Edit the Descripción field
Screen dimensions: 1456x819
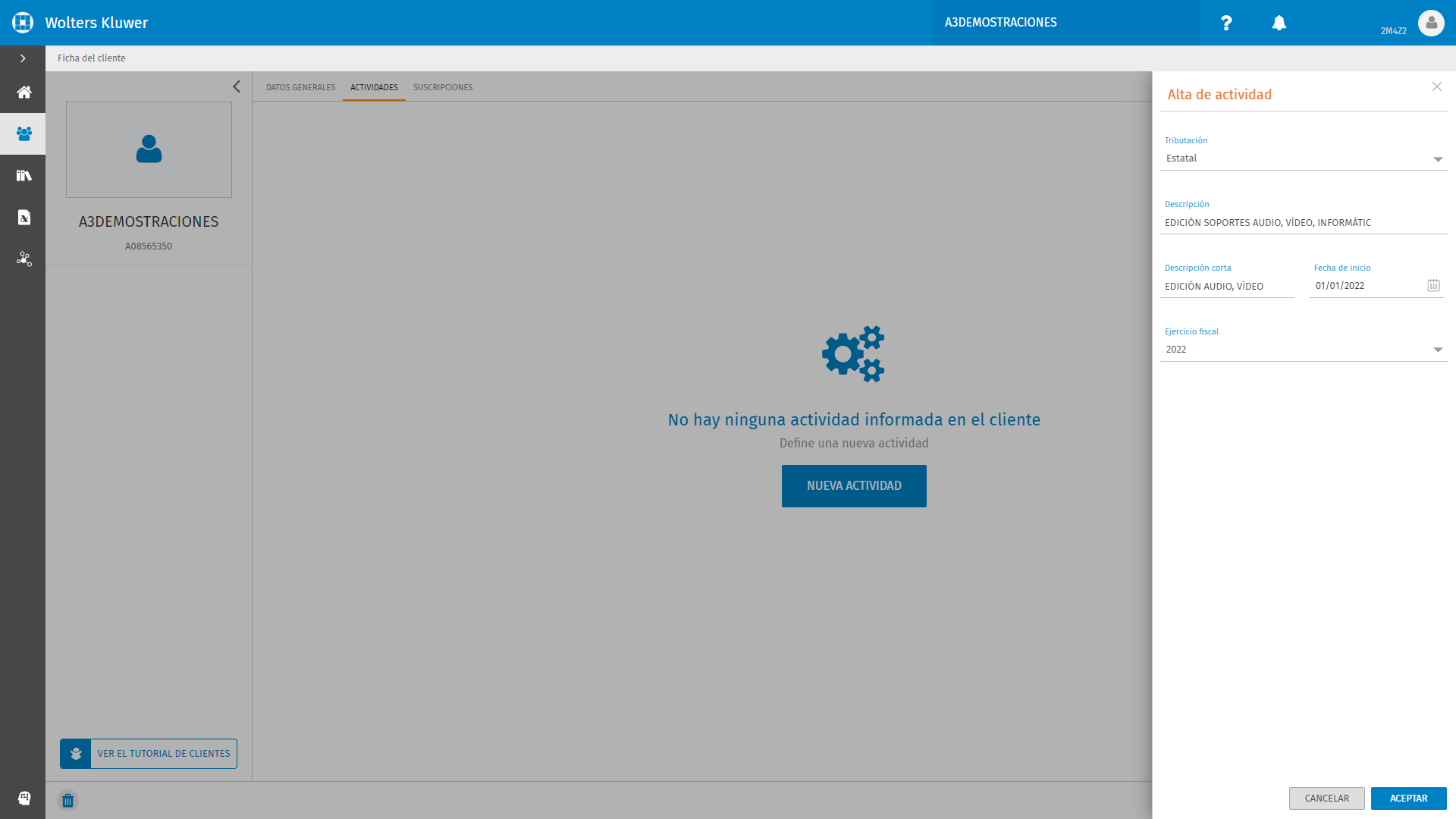[1304, 222]
